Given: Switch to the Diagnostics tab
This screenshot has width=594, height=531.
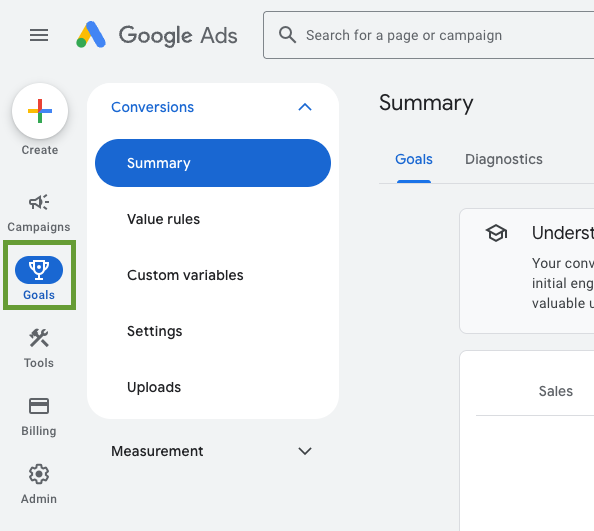Looking at the screenshot, I should [504, 159].
